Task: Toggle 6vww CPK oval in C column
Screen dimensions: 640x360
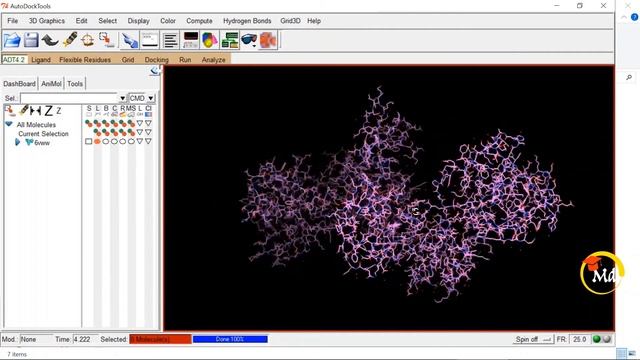Action: 114,141
